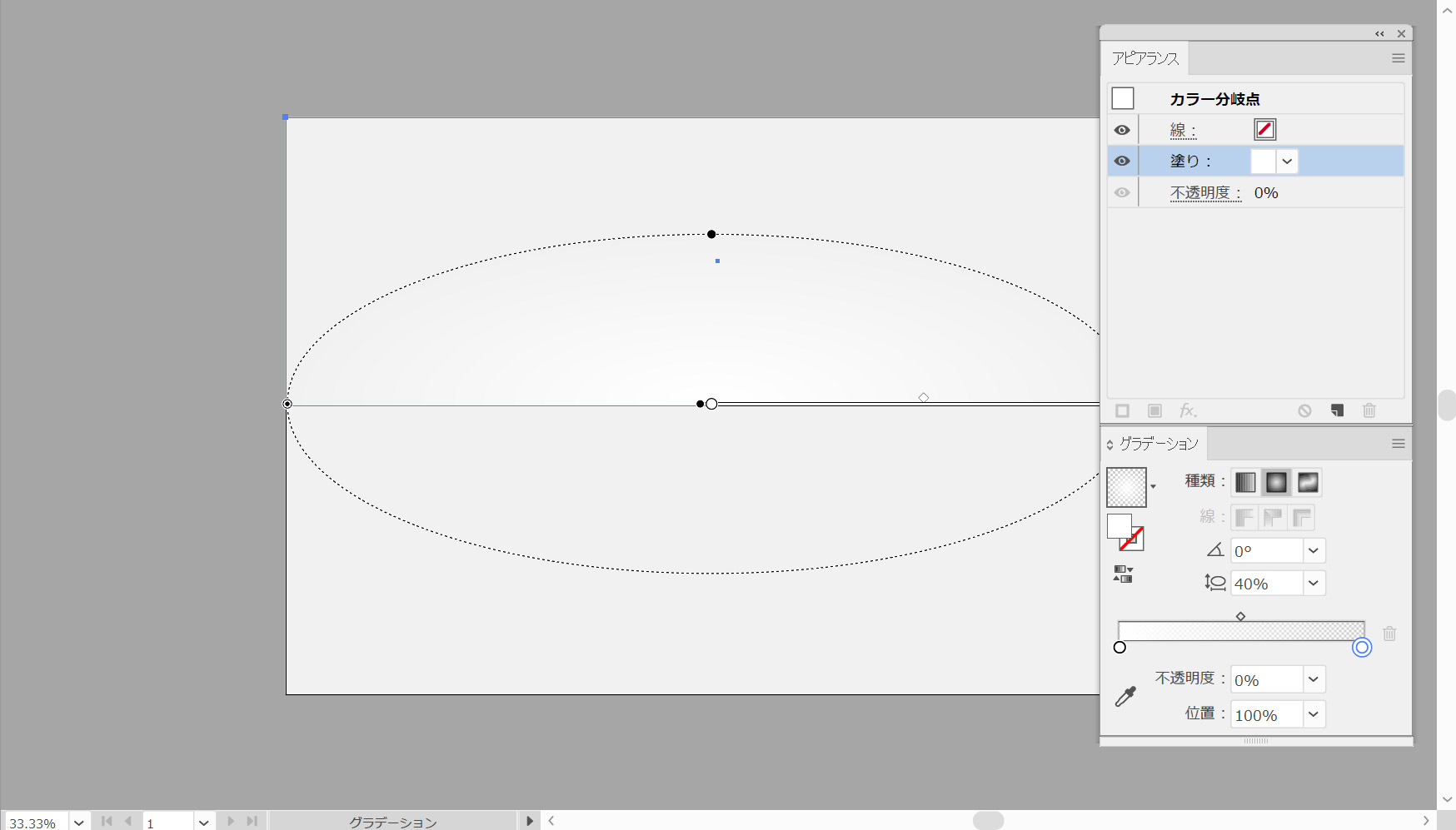Collapse the floating panel with double-arrow icon
1456x830 pixels.
tap(1379, 34)
